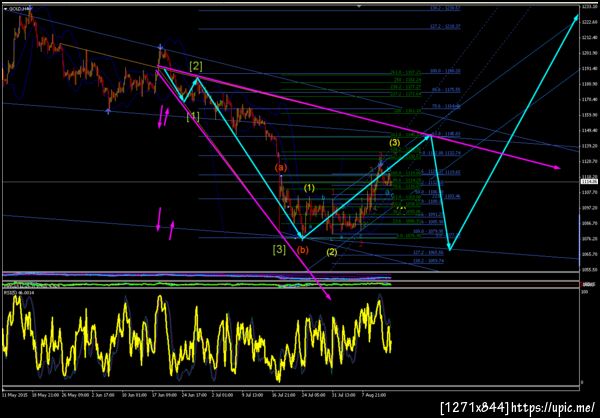
Task: Click the 26 May 09:00 time axis label
Action: coord(75,393)
